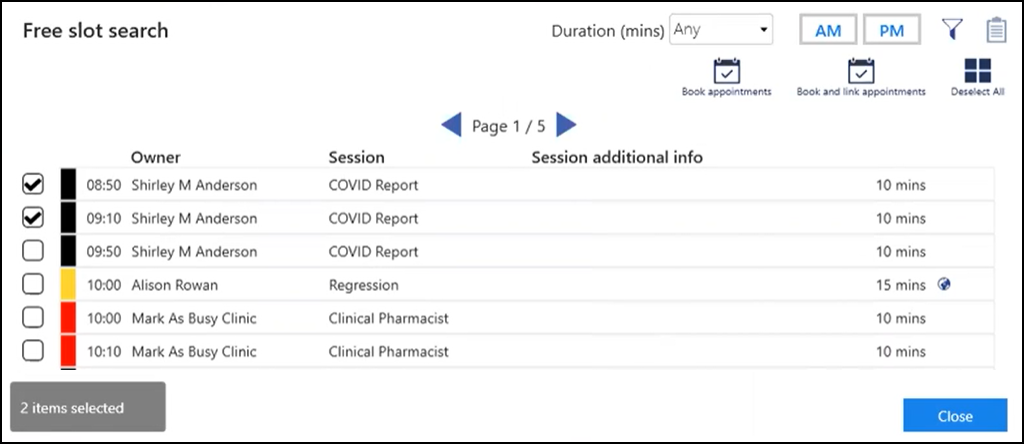
Task: Open the Duration (mins) dropdown
Action: pos(721,30)
